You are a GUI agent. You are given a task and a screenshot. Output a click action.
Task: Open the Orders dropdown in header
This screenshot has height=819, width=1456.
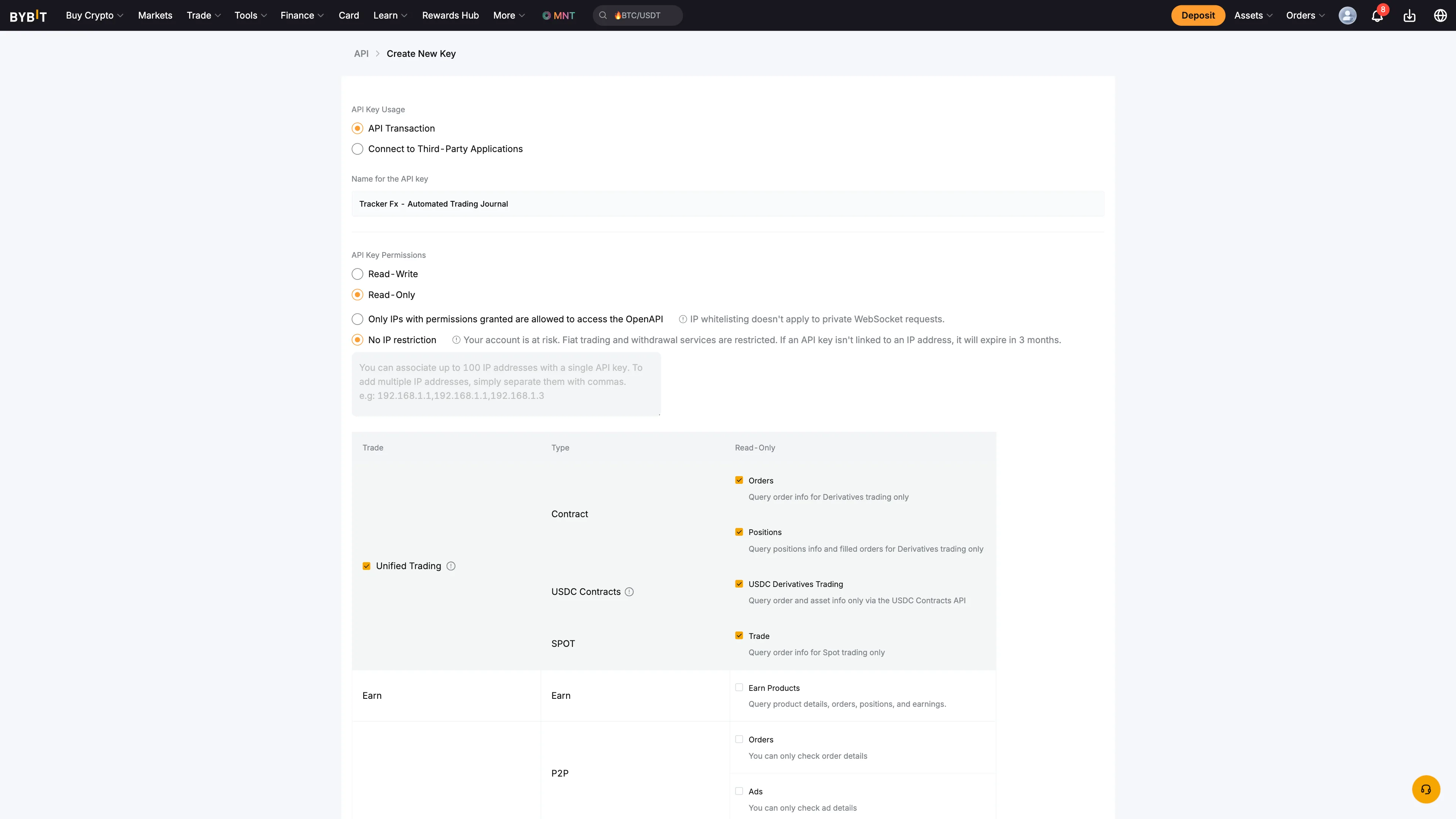tap(1305, 15)
